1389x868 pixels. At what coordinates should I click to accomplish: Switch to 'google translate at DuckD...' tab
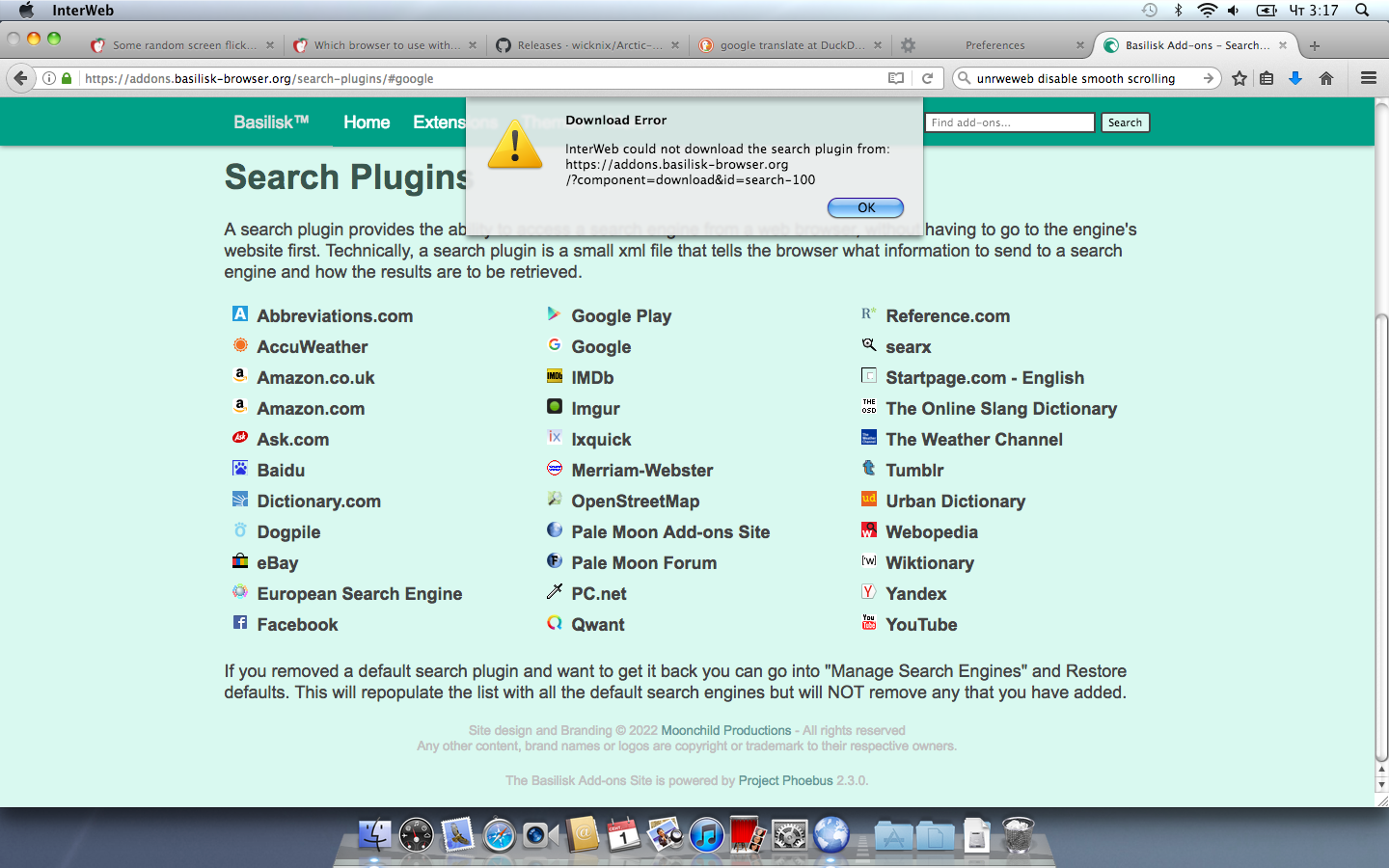click(790, 45)
